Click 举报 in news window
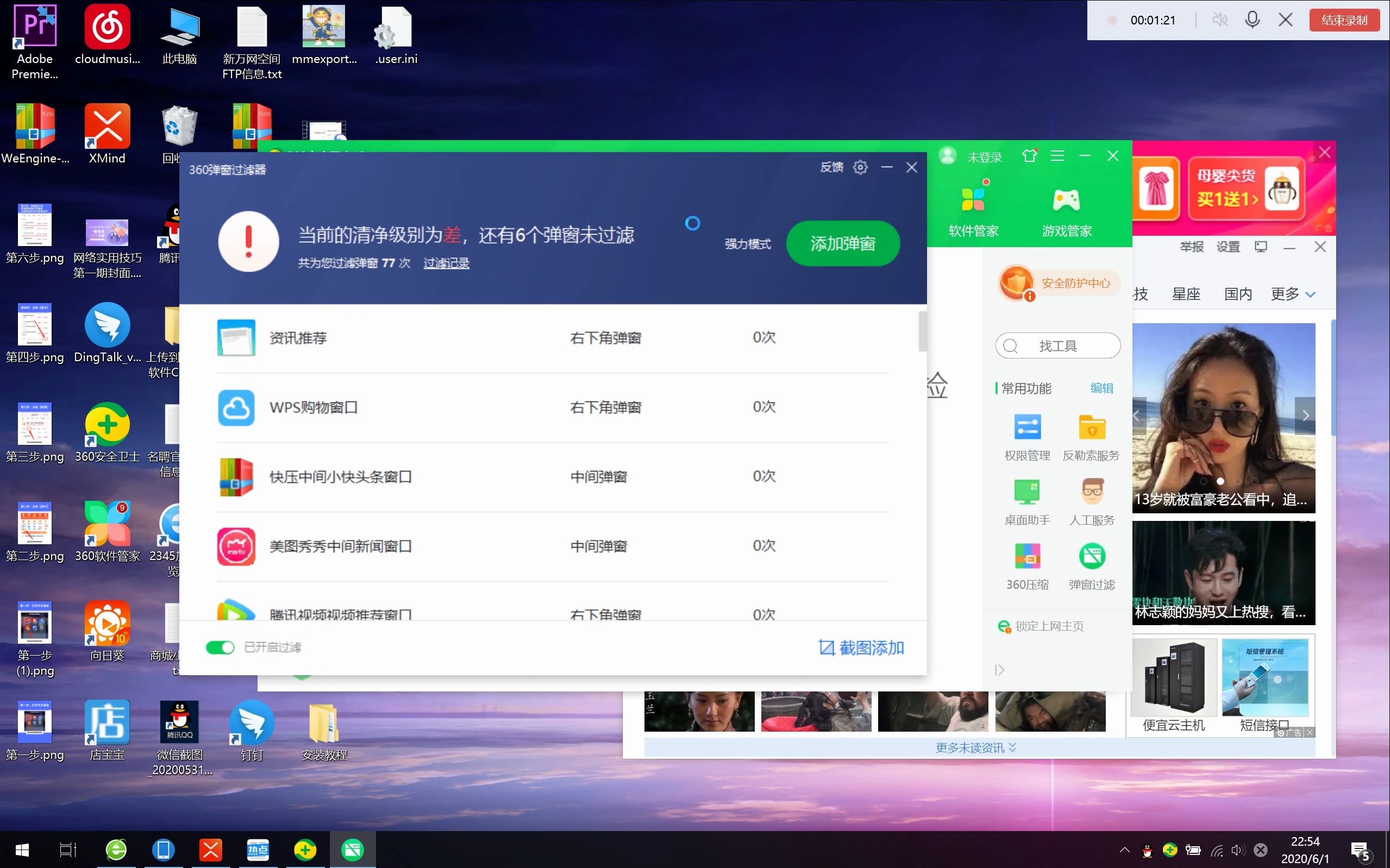1390x868 pixels. (1191, 247)
